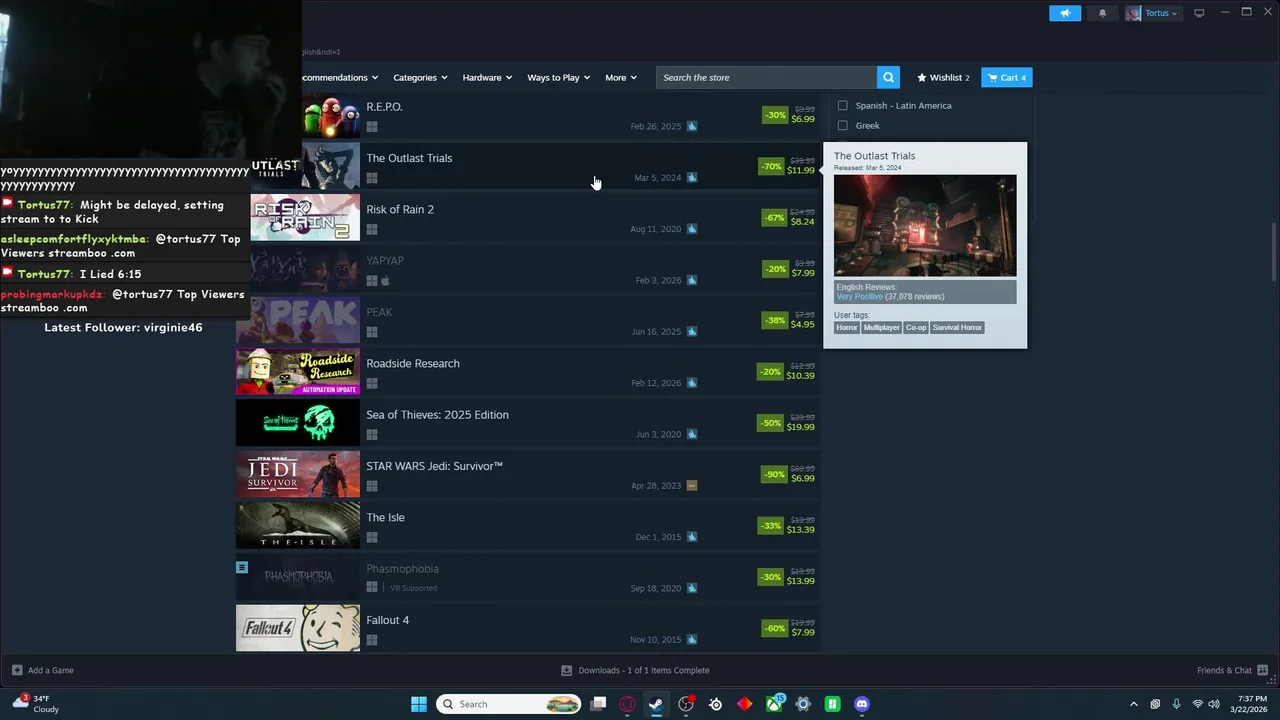Open Discord from the taskbar
The height and width of the screenshot is (720, 1280).
(862, 704)
